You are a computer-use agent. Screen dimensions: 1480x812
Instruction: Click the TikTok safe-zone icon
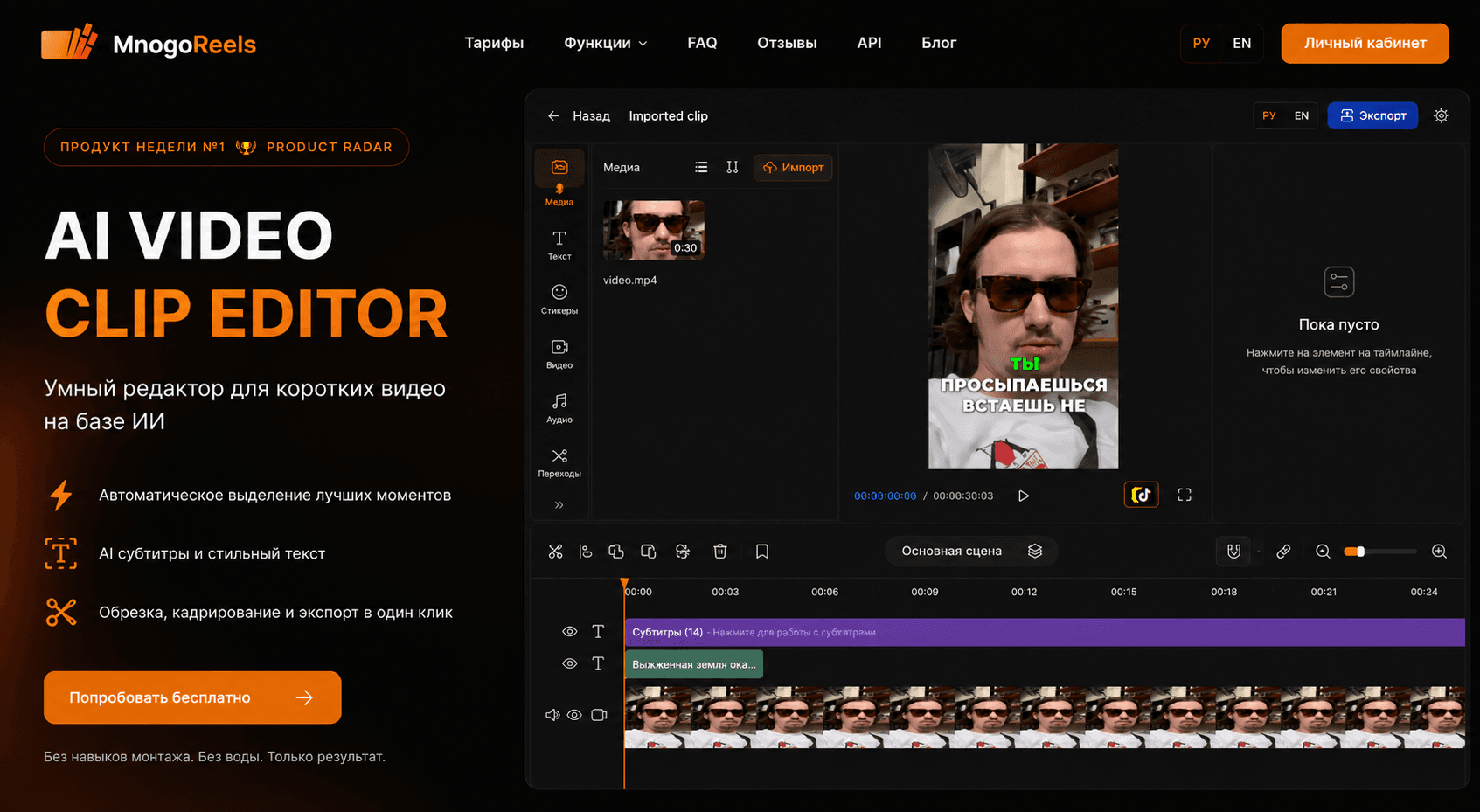1142,495
